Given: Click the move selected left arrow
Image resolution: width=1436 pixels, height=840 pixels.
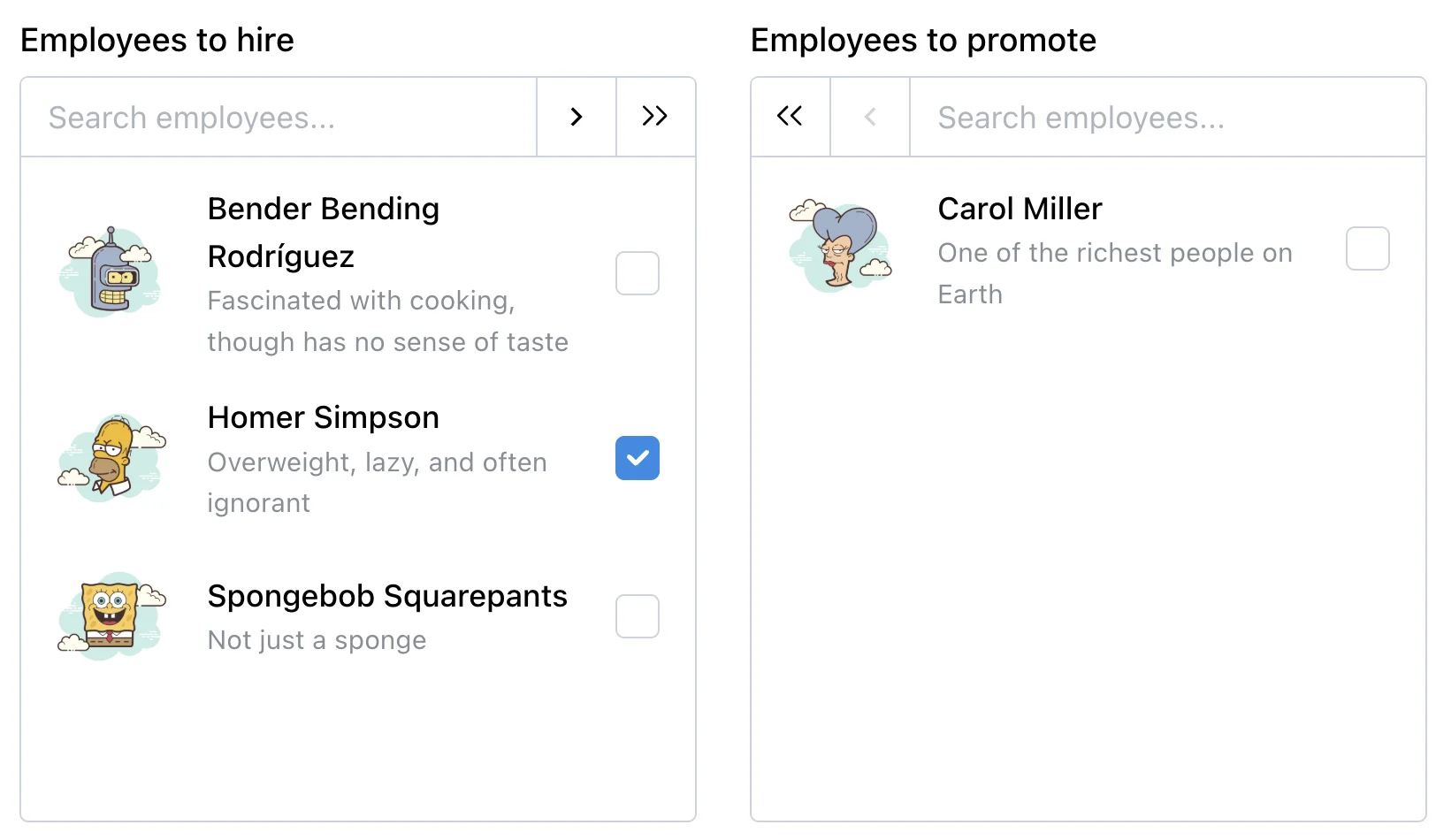Looking at the screenshot, I should [870, 117].
